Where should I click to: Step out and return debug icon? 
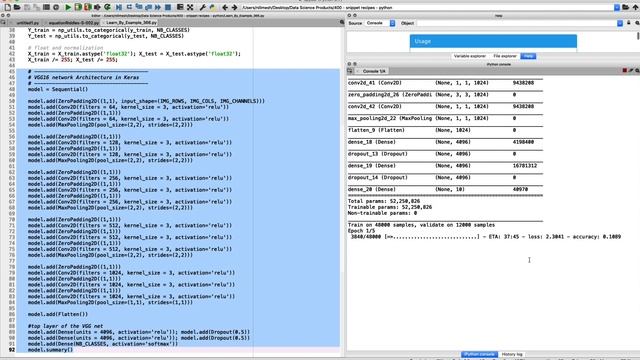148,7
